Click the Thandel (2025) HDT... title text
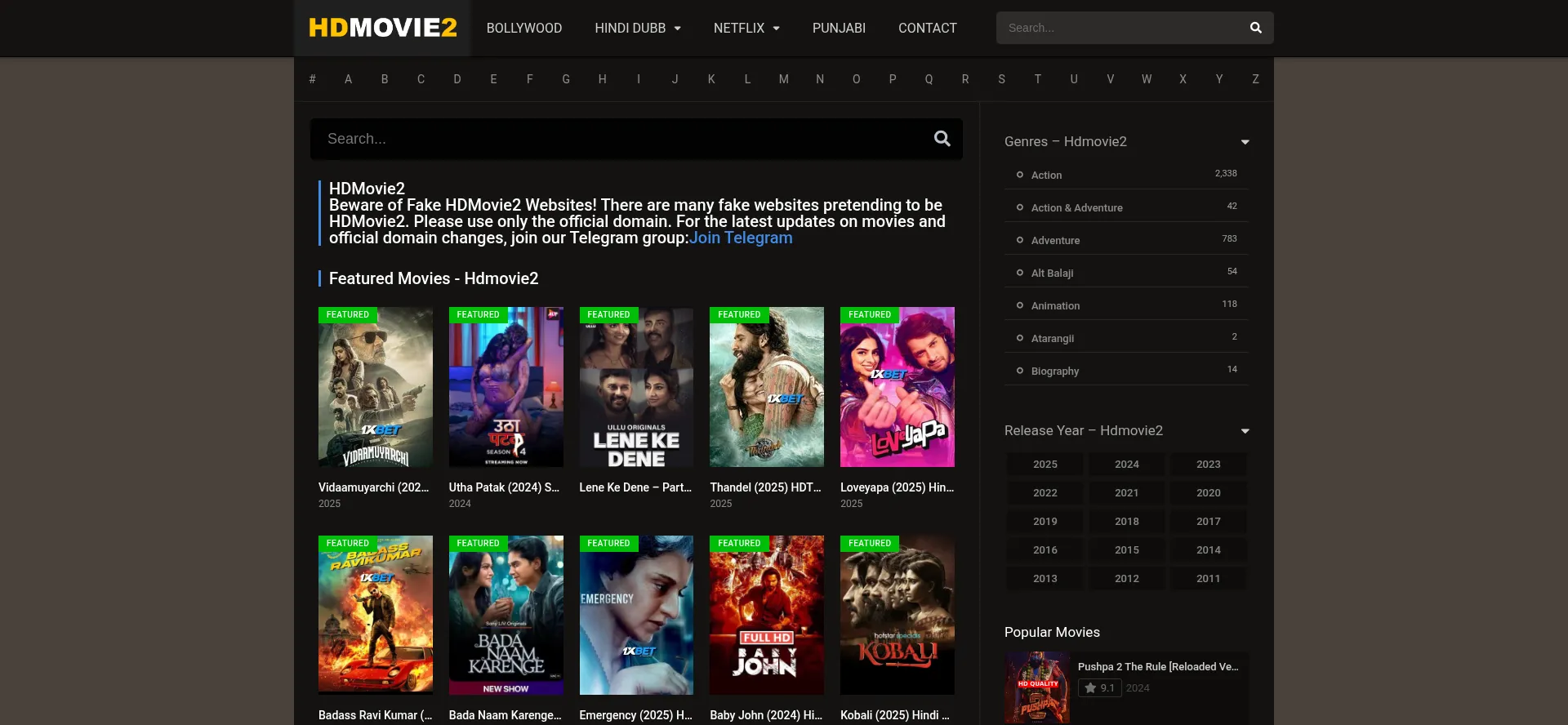Image resolution: width=1568 pixels, height=725 pixels. tap(765, 487)
